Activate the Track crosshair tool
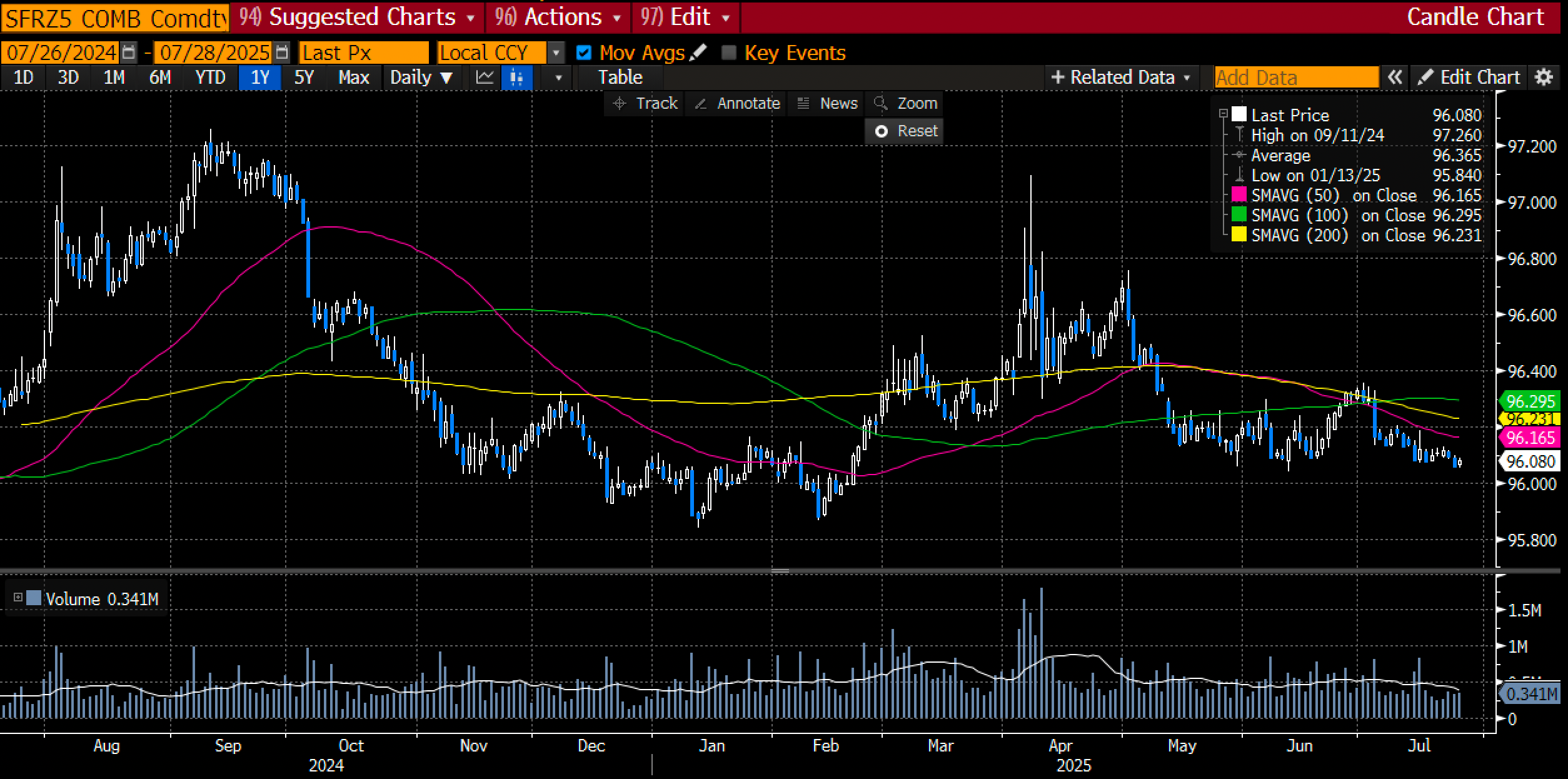The height and width of the screenshot is (779, 1568). 646,103
